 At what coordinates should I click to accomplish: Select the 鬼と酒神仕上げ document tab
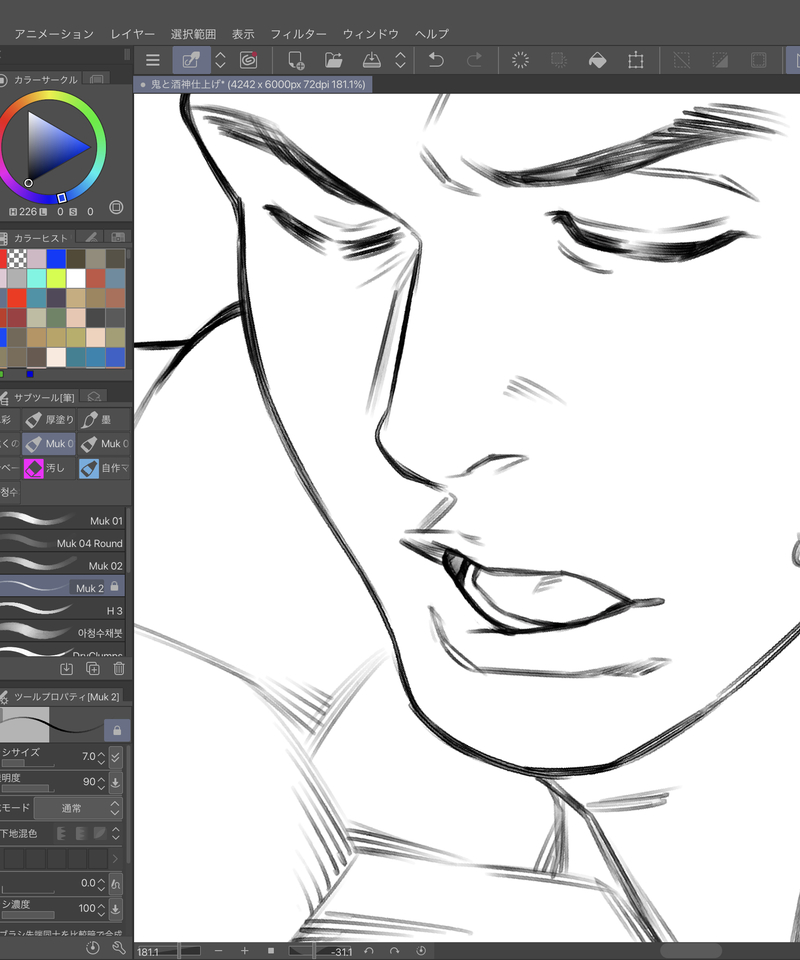[253, 84]
